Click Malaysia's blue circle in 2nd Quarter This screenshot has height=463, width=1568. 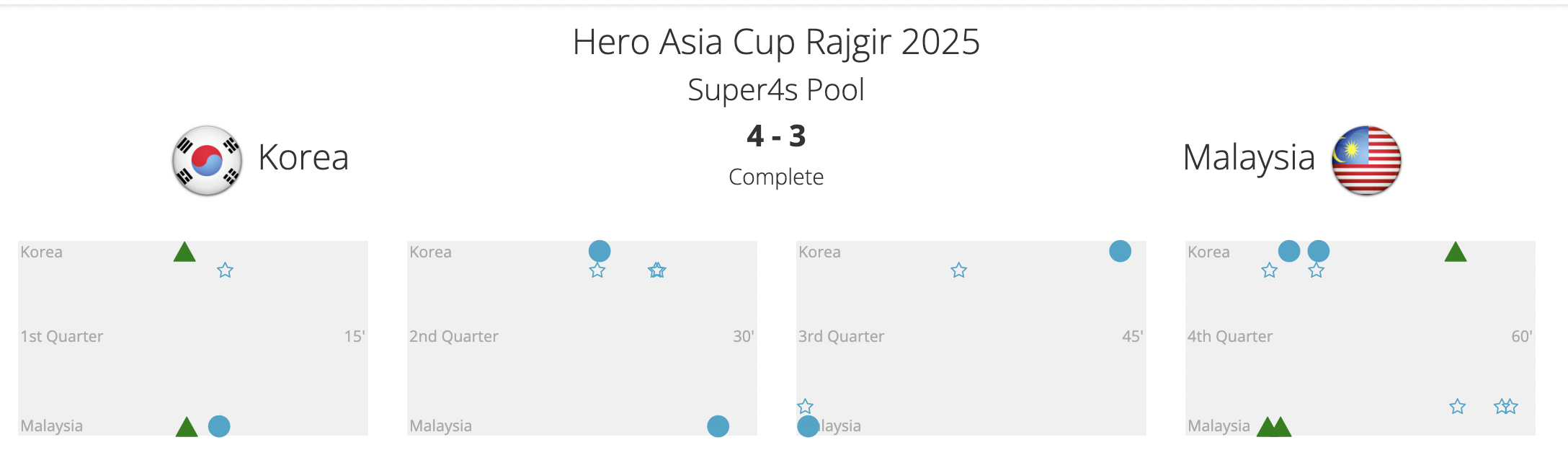point(718,426)
